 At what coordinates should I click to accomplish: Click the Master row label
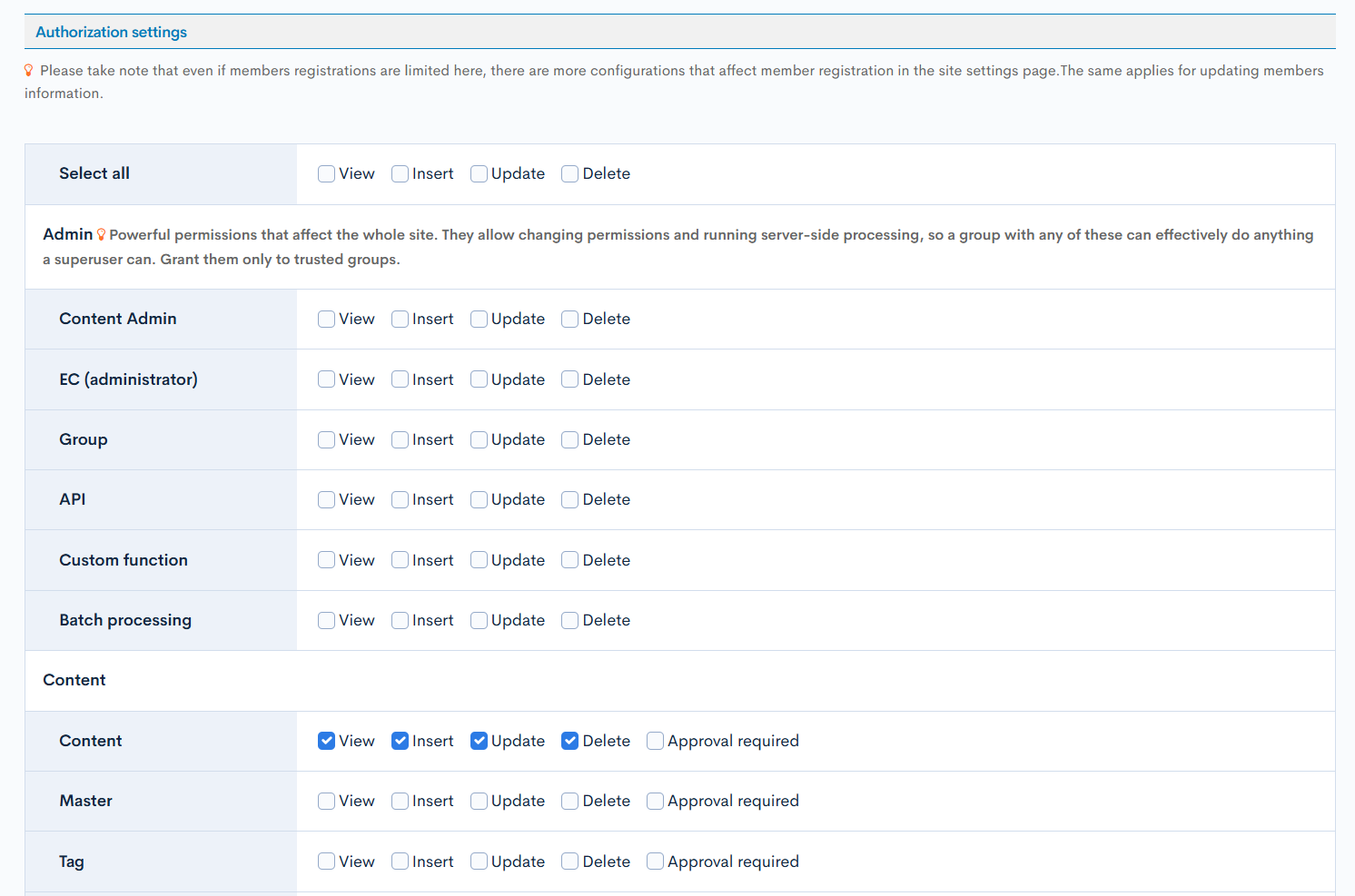[x=86, y=801]
